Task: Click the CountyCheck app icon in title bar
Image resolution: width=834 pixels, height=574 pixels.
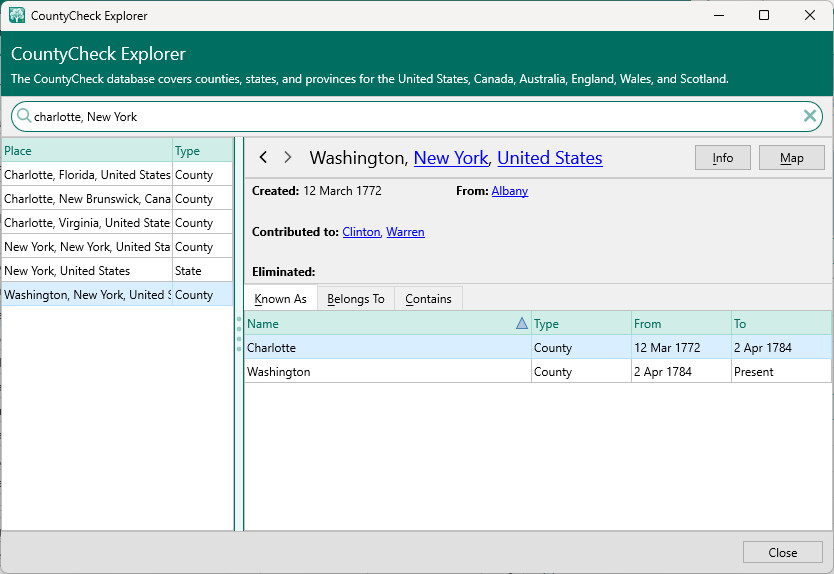Action: coord(16,15)
